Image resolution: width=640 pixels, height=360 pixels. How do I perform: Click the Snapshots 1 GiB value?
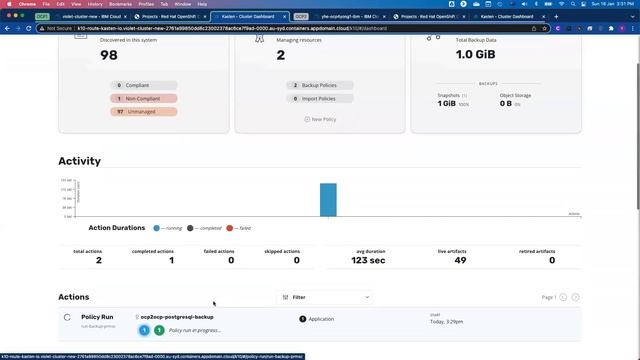[x=447, y=104]
